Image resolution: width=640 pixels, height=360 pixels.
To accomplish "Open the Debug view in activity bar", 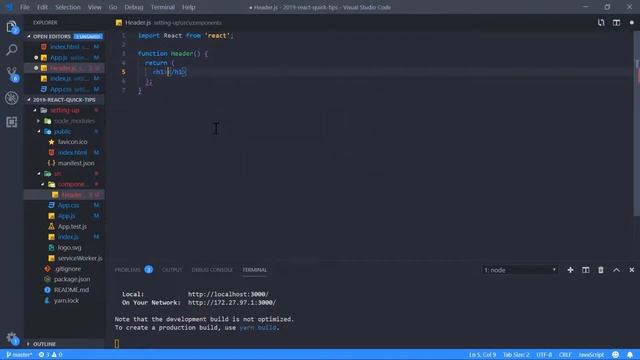I will pyautogui.click(x=11, y=98).
